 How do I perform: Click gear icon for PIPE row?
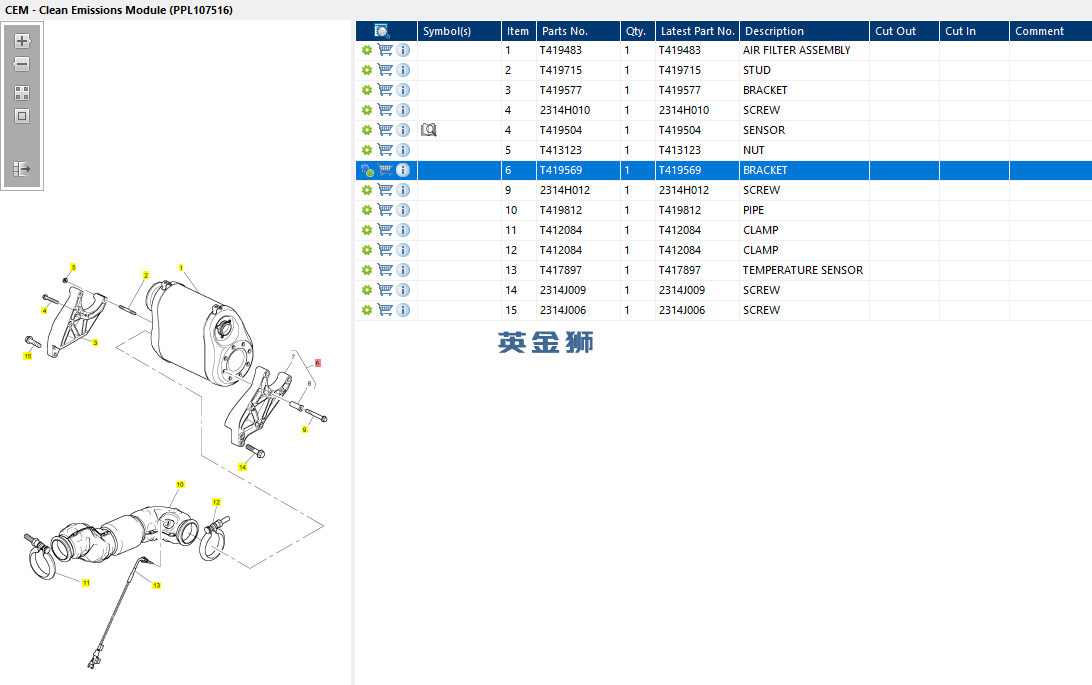coord(367,210)
